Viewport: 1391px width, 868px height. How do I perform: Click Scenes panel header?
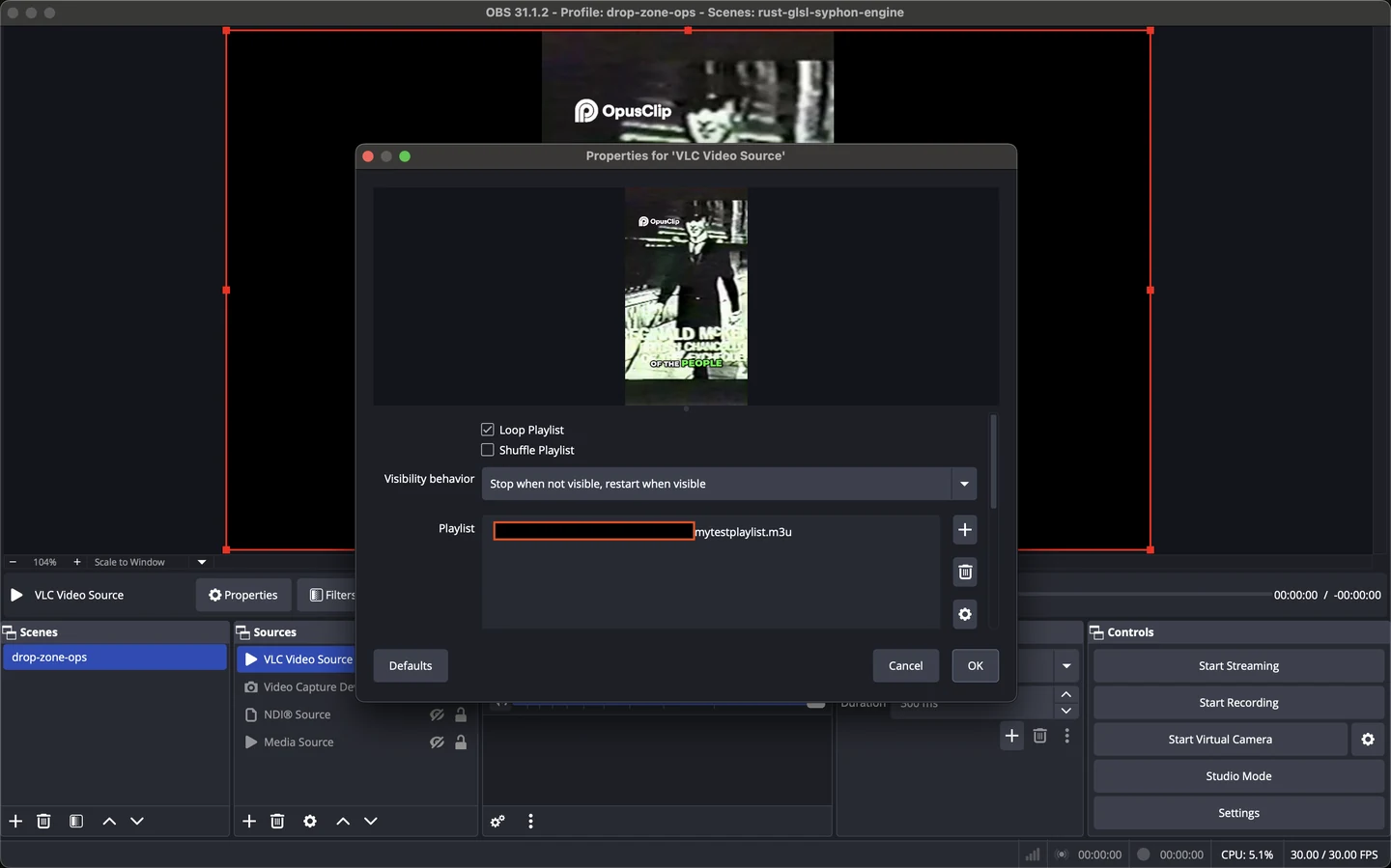tap(114, 632)
